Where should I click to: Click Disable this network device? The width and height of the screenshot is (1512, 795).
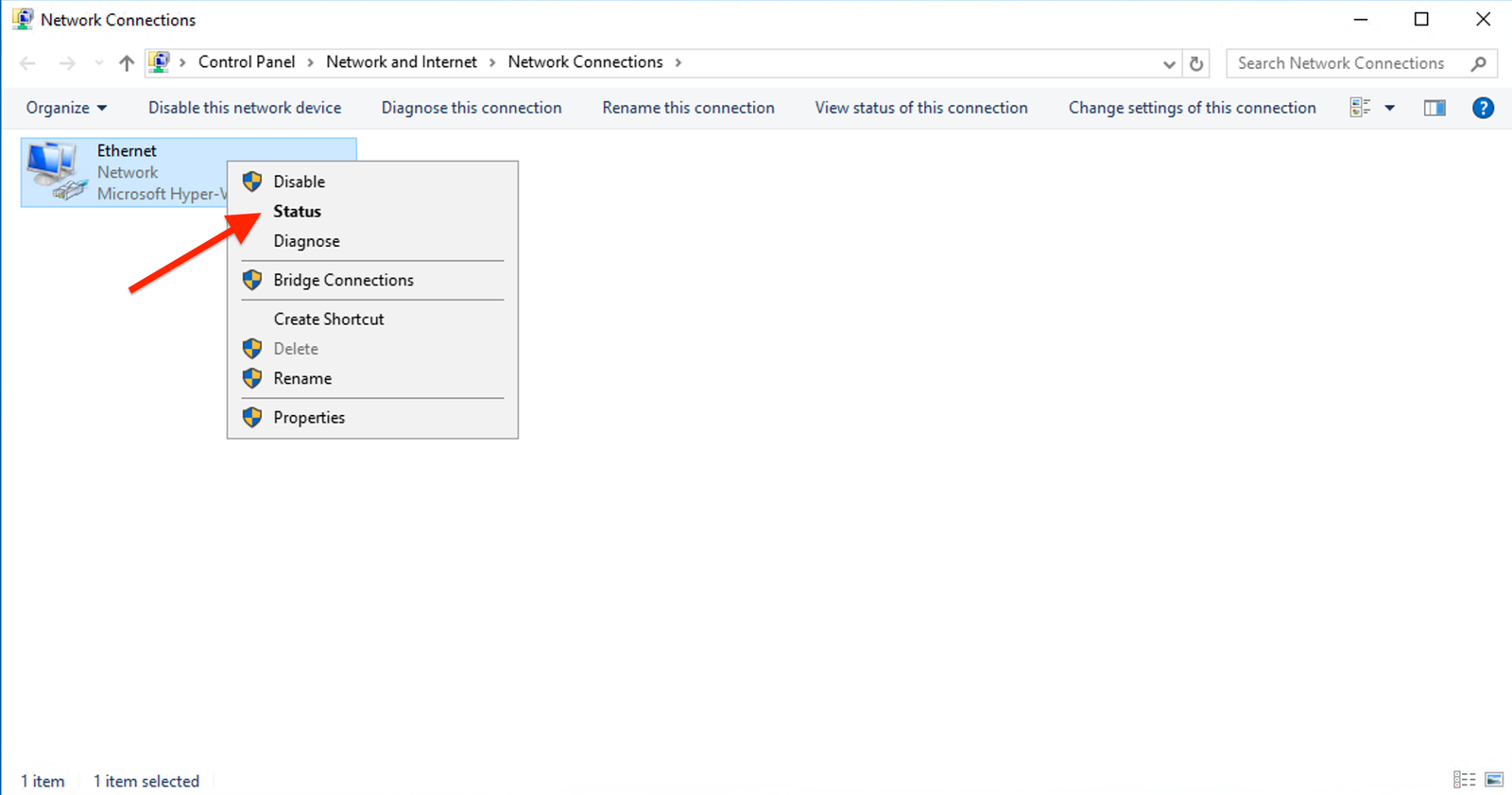point(245,108)
